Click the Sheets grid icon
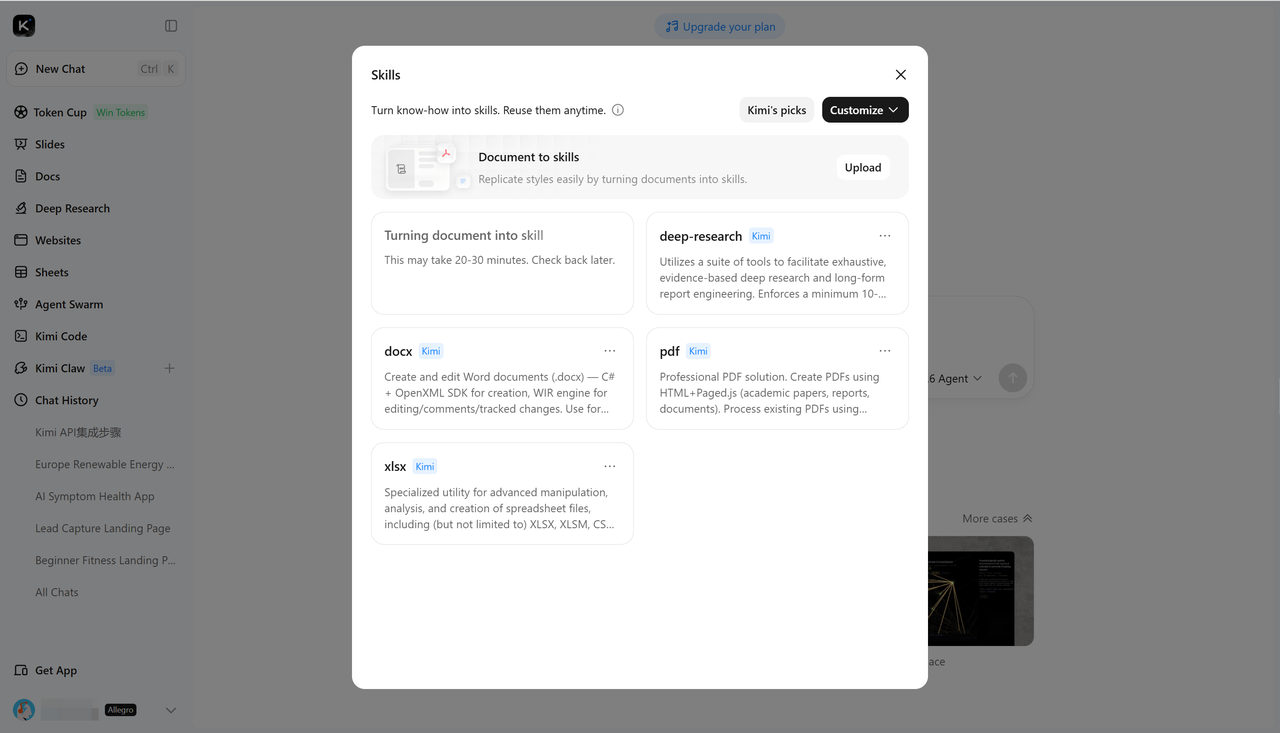The image size is (1280, 733). pyautogui.click(x=21, y=272)
